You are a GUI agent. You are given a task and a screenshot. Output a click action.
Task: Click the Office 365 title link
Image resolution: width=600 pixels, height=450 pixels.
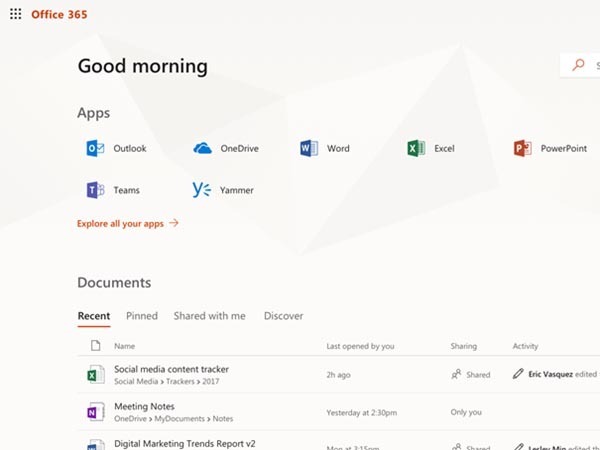coord(59,15)
